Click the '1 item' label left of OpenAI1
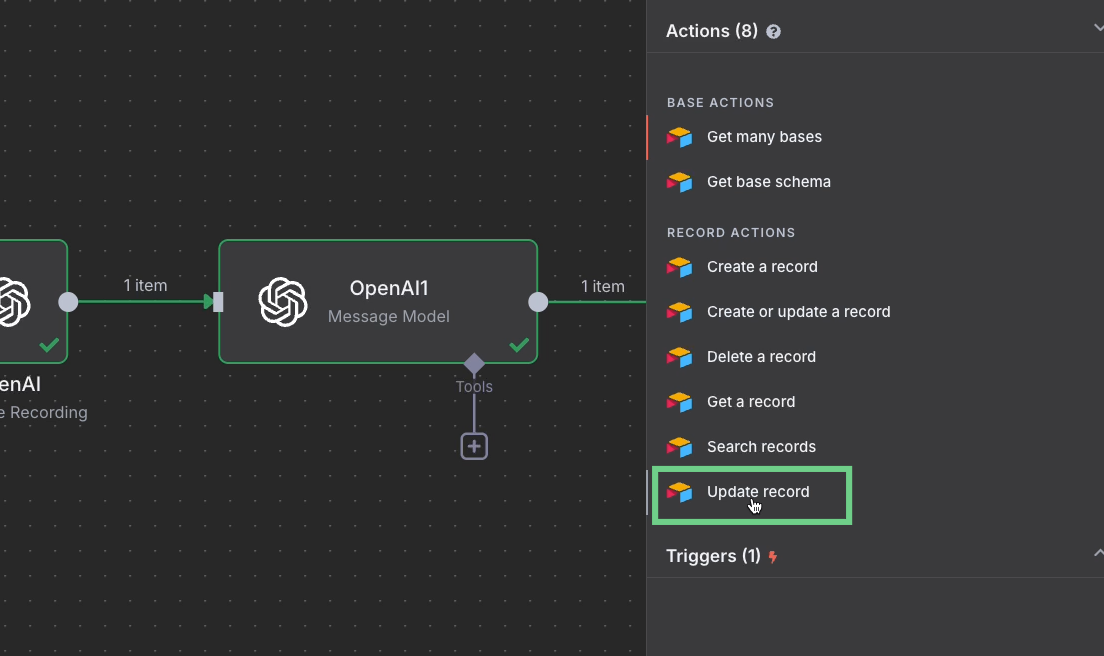 (145, 285)
